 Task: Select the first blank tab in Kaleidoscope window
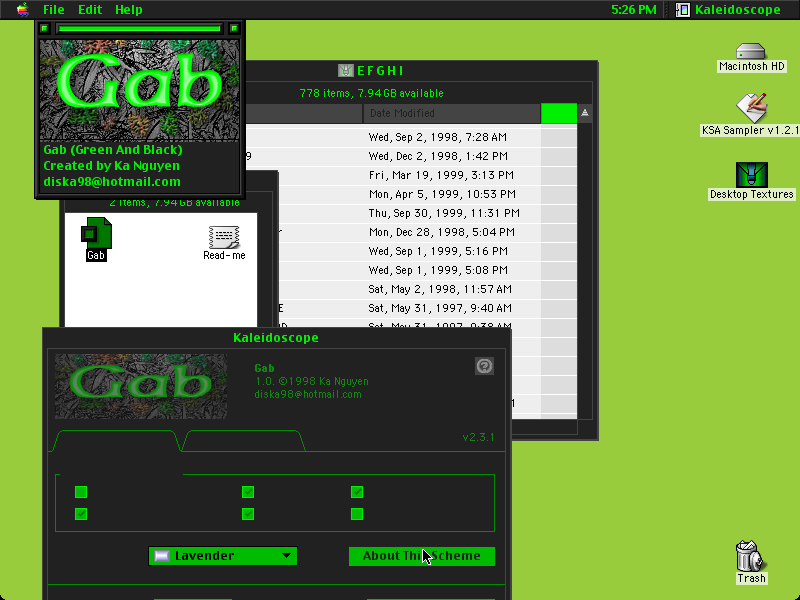(116, 441)
